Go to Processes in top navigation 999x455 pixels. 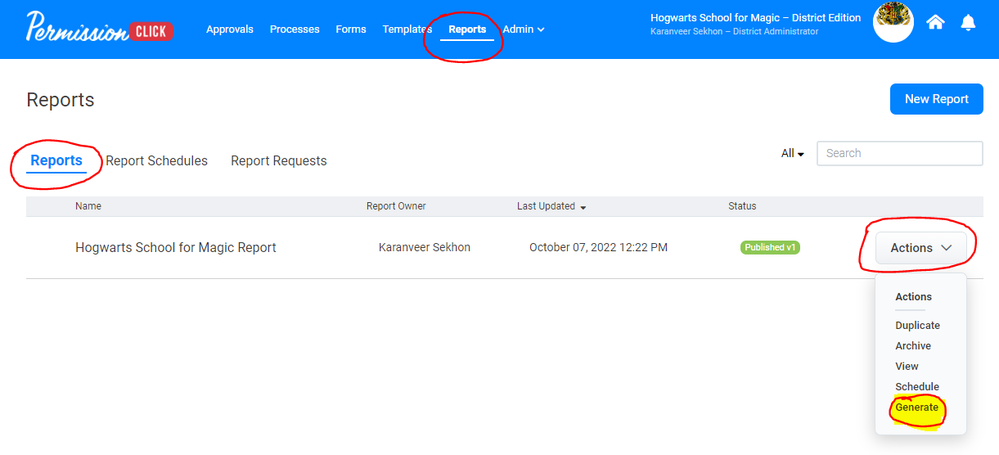295,29
